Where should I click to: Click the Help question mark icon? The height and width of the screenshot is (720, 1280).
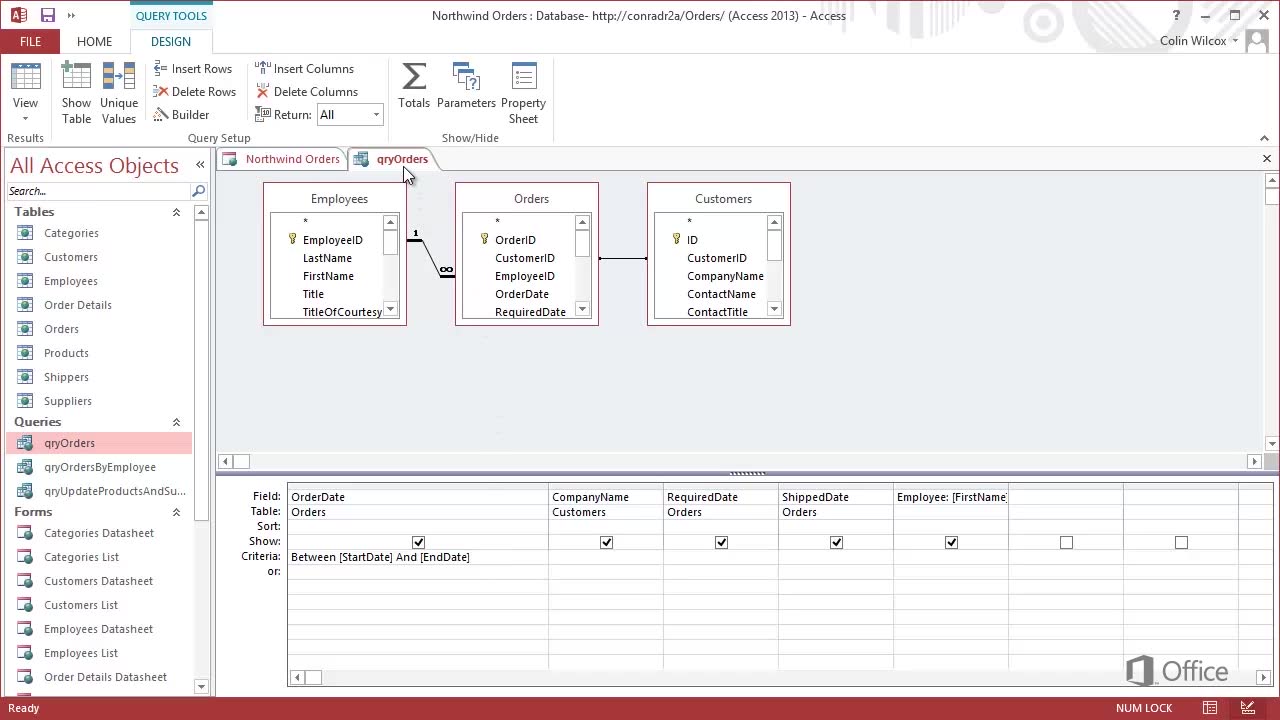pos(1176,15)
